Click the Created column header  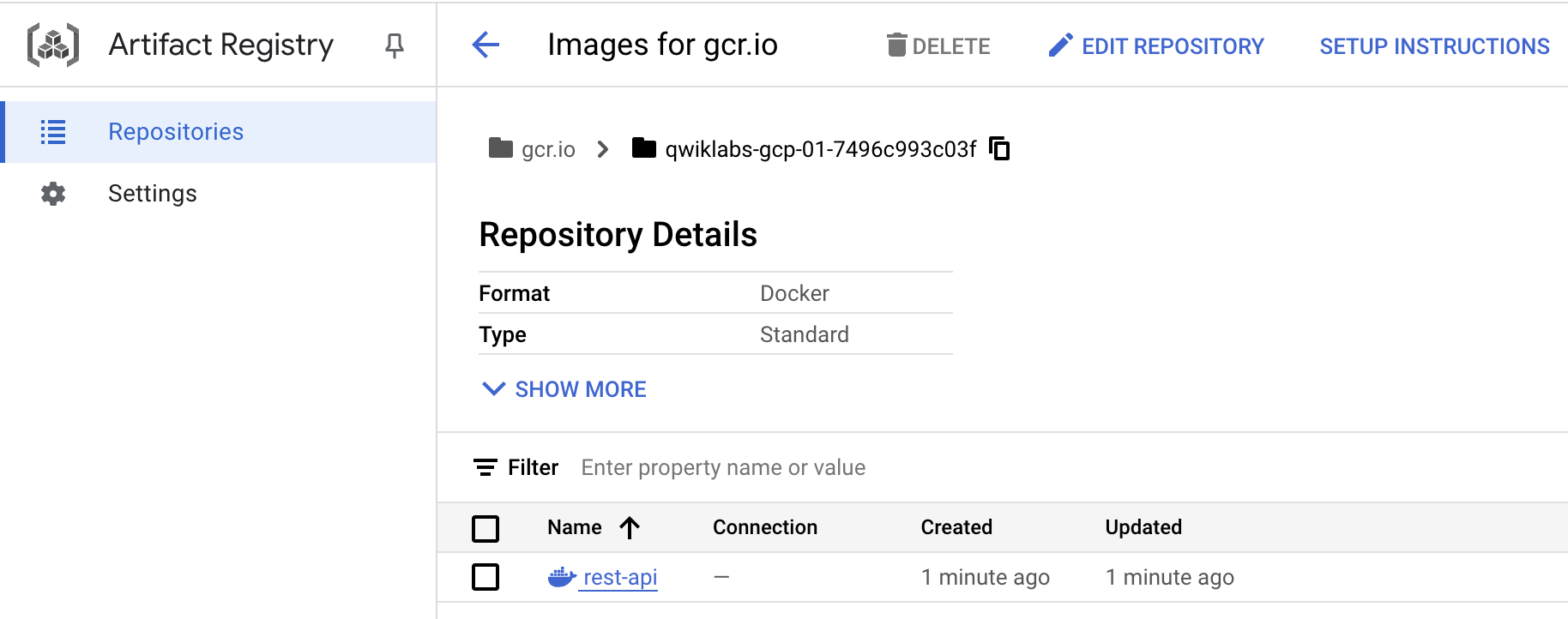point(956,527)
